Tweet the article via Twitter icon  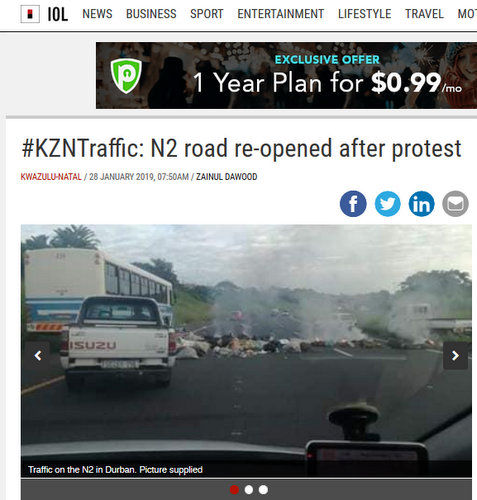point(387,204)
